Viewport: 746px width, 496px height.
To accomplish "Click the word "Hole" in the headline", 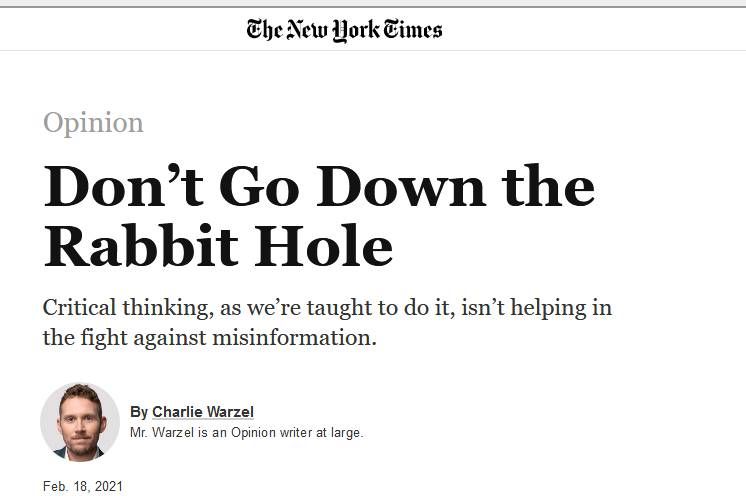I will (324, 246).
